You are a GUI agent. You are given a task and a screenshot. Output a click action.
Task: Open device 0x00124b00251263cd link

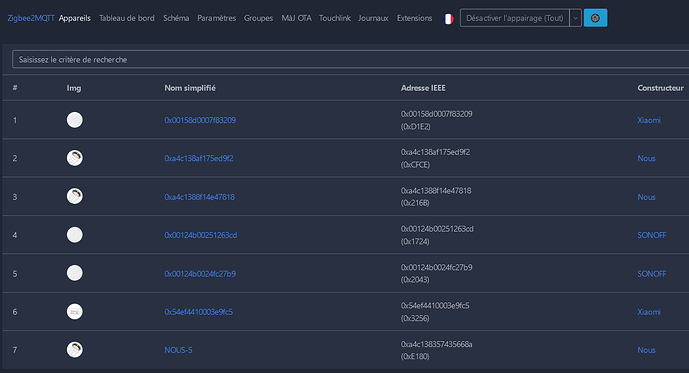(x=201, y=235)
